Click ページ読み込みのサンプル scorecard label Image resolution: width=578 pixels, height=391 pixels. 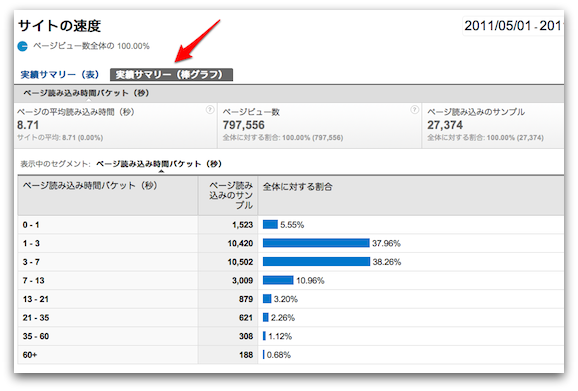(476, 112)
